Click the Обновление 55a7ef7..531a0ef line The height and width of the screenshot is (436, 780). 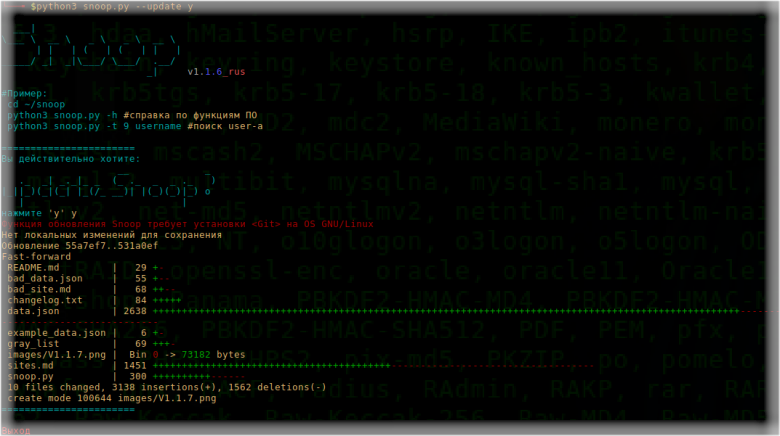coord(80,246)
